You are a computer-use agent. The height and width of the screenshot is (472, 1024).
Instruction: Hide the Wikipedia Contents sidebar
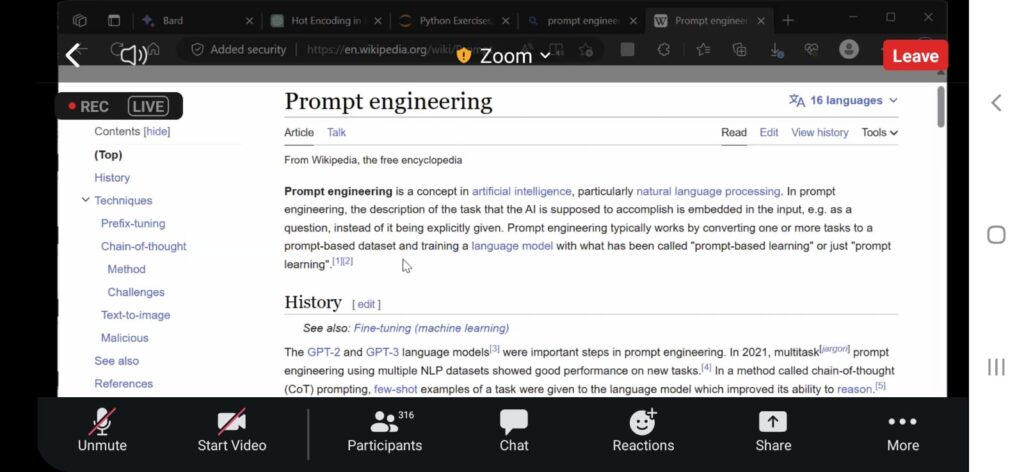click(x=157, y=132)
